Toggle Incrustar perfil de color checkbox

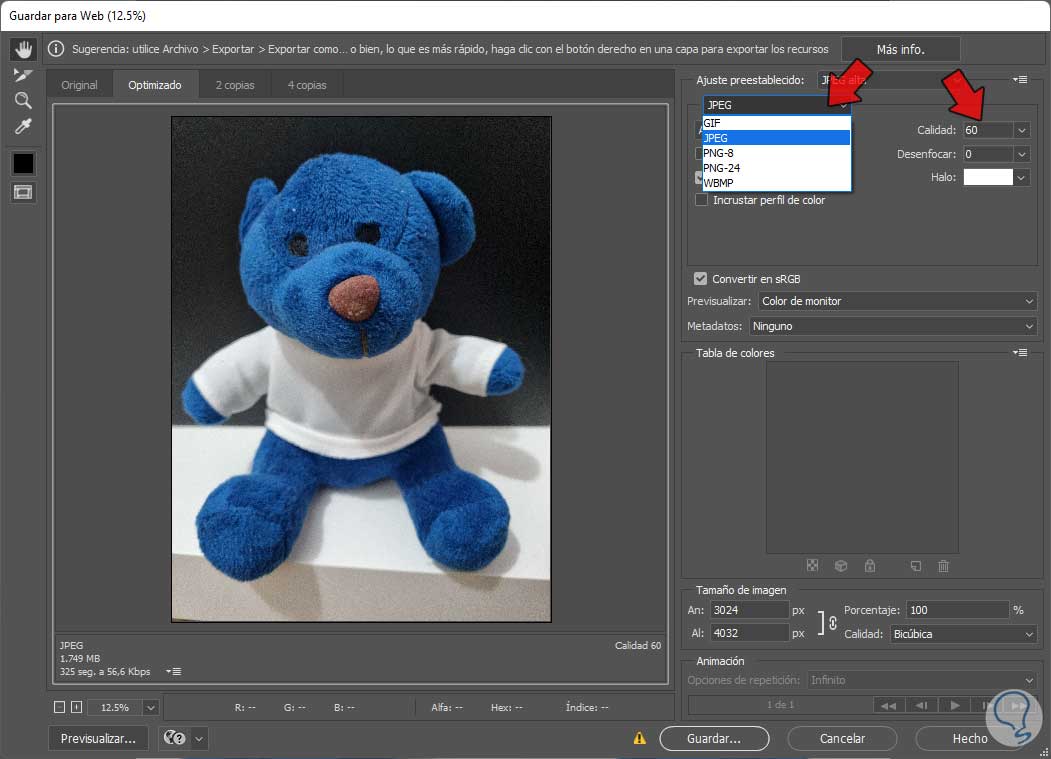coord(701,200)
